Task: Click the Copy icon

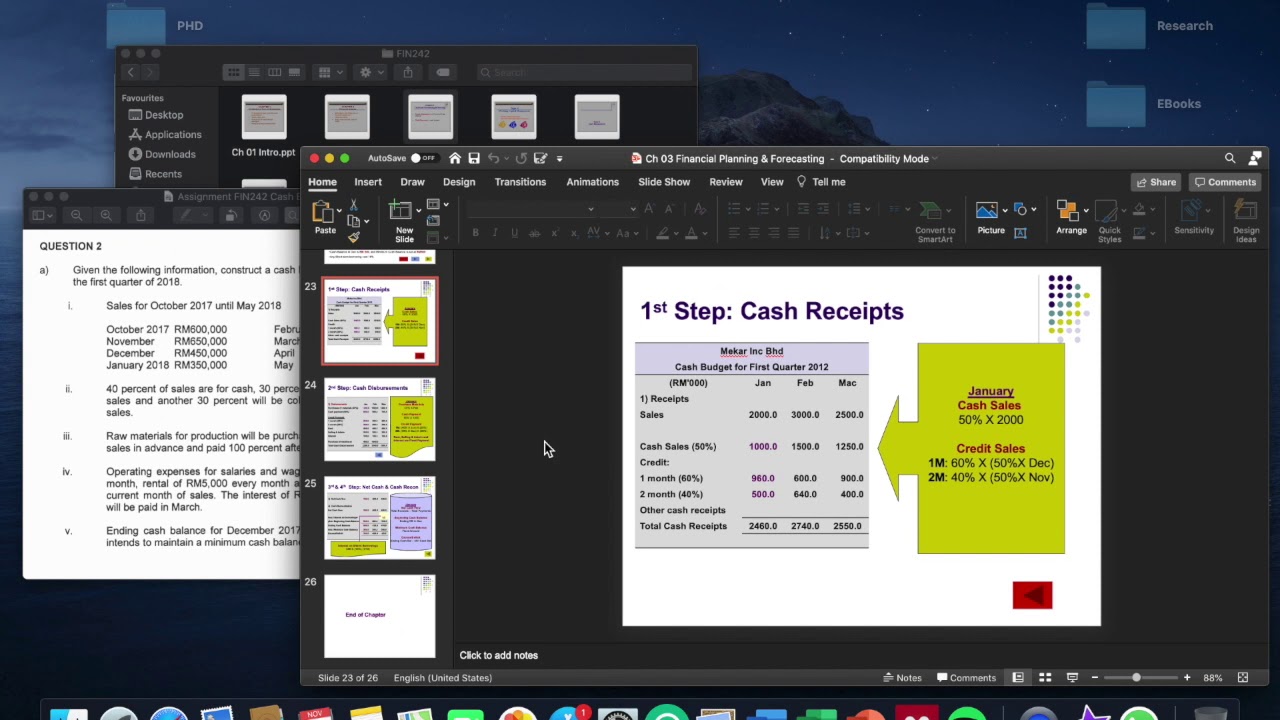Action: [x=353, y=221]
